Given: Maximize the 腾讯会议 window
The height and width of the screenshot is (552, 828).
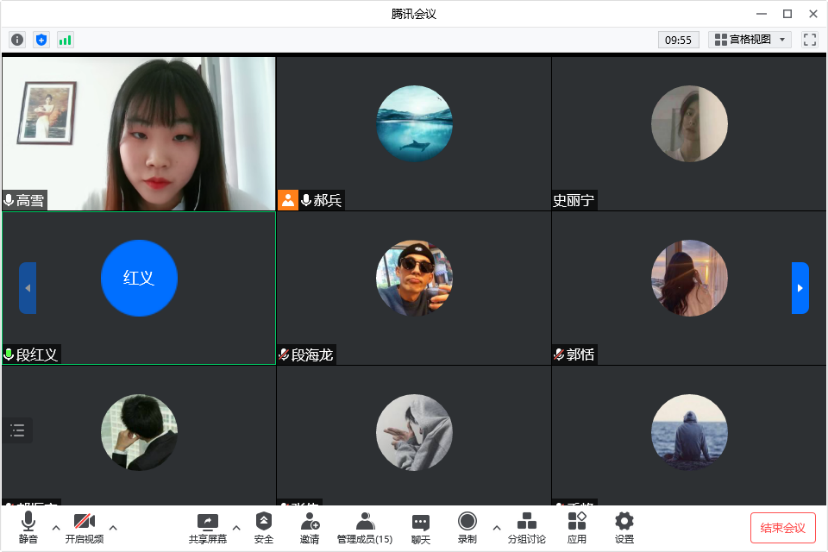Looking at the screenshot, I should click(787, 14).
